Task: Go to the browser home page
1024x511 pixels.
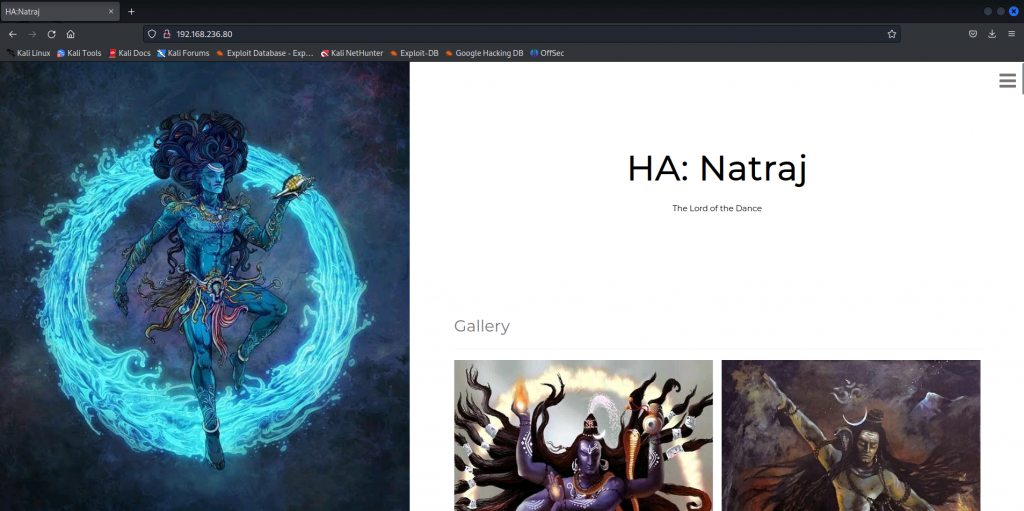Action: tap(71, 34)
